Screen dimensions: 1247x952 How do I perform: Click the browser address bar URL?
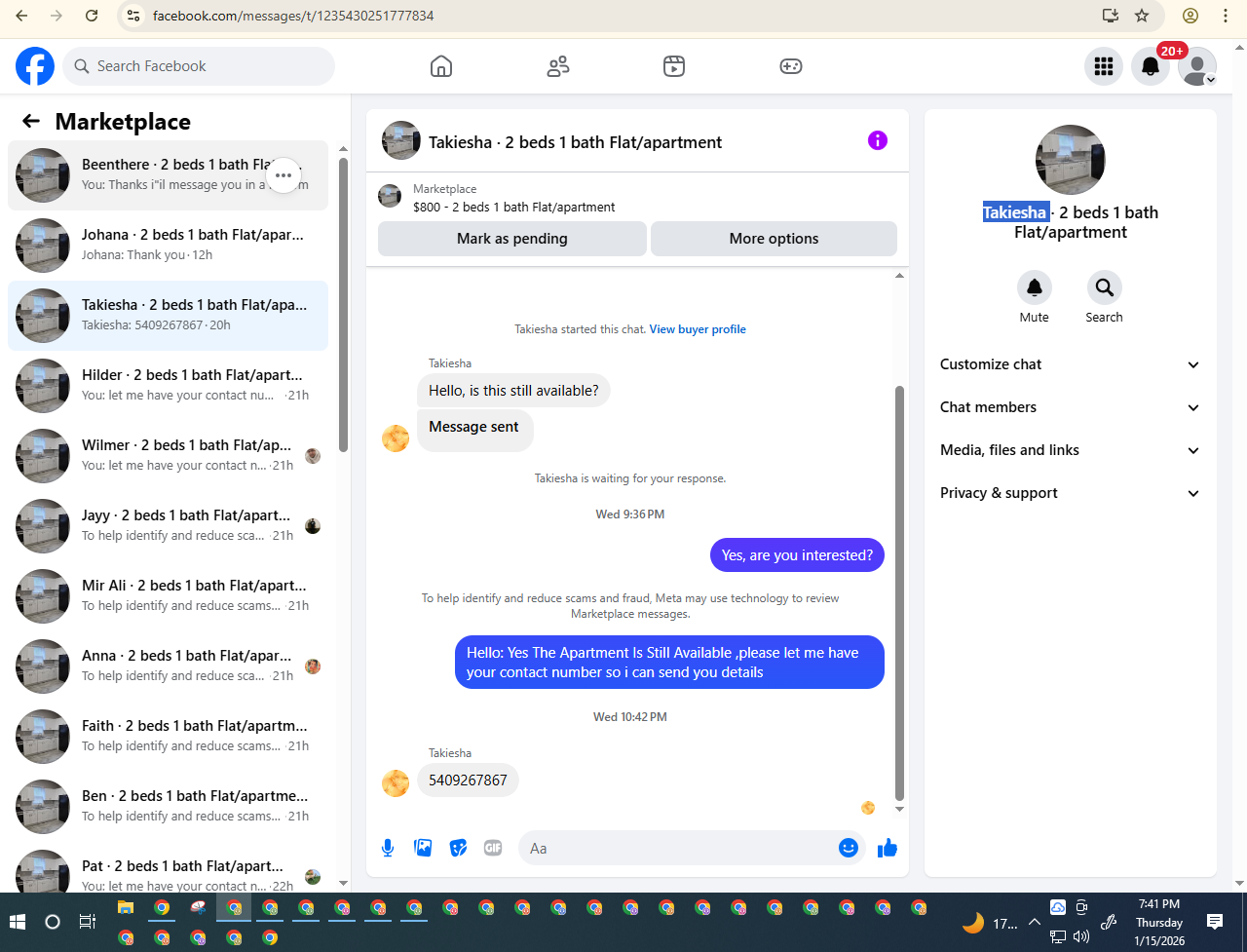click(x=293, y=16)
